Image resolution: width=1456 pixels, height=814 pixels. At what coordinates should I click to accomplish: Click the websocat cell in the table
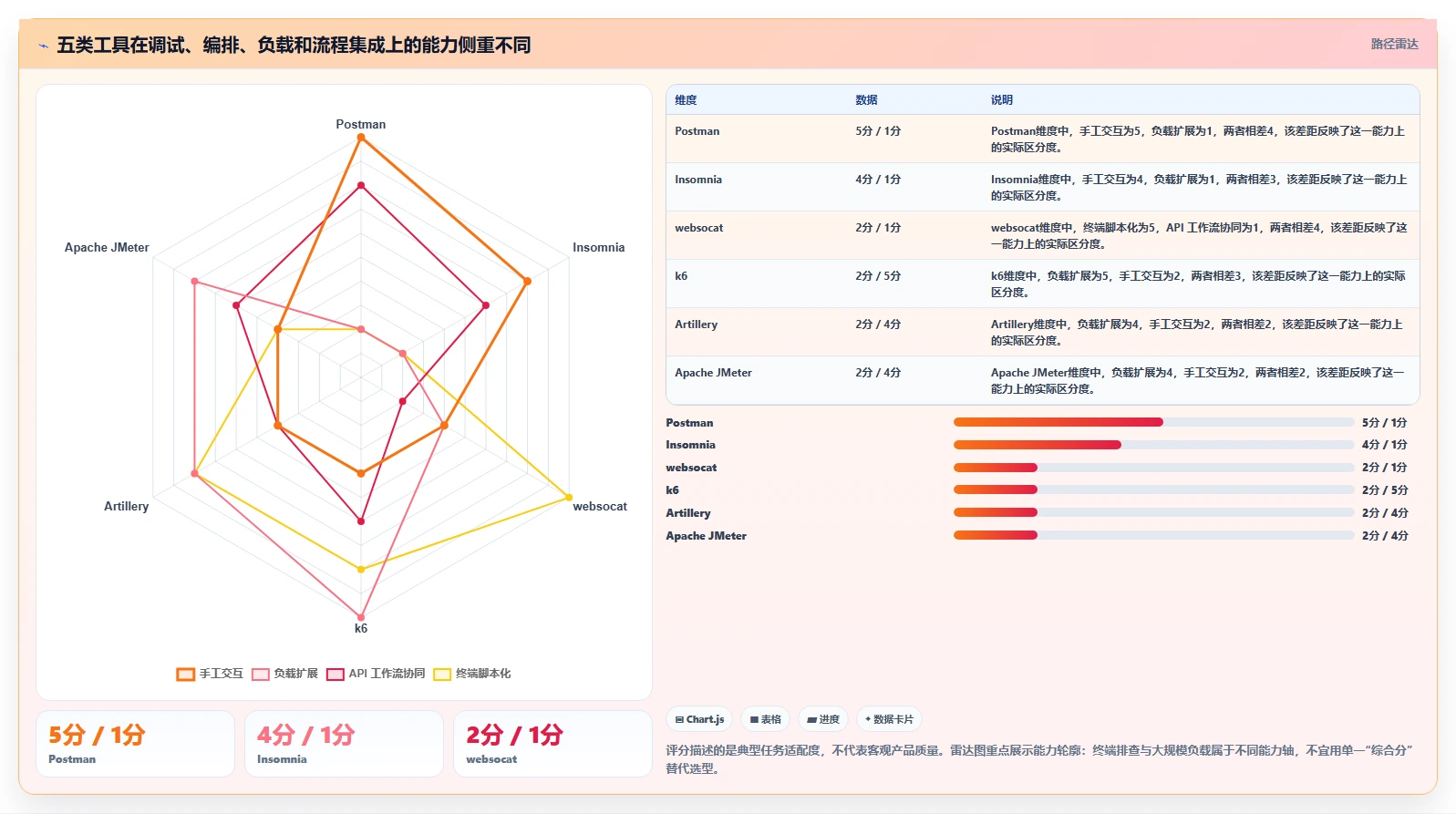pos(698,228)
